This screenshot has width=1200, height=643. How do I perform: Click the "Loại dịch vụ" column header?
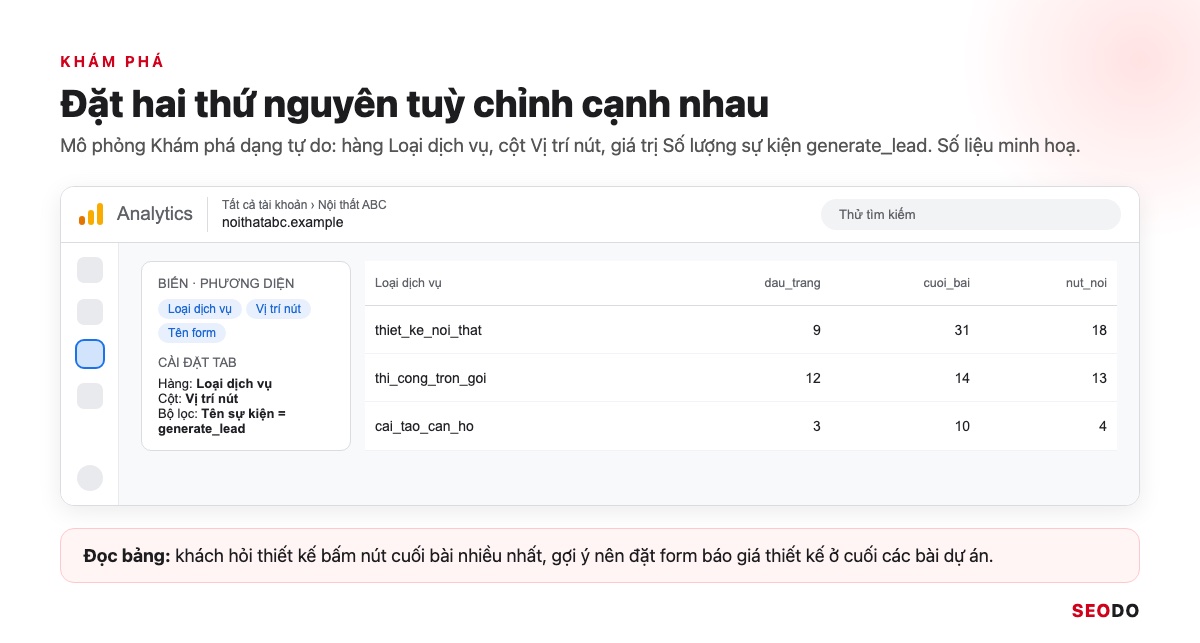408,283
